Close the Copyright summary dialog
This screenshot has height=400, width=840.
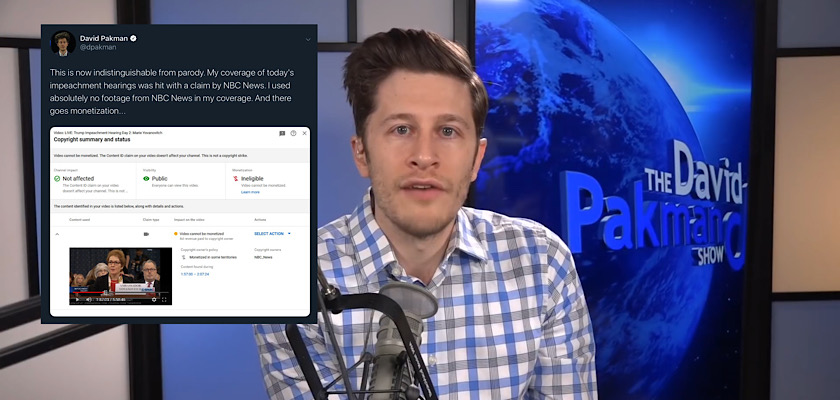click(x=304, y=133)
